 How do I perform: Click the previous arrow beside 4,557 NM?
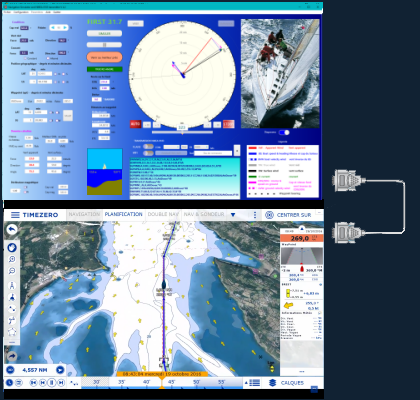[10, 370]
